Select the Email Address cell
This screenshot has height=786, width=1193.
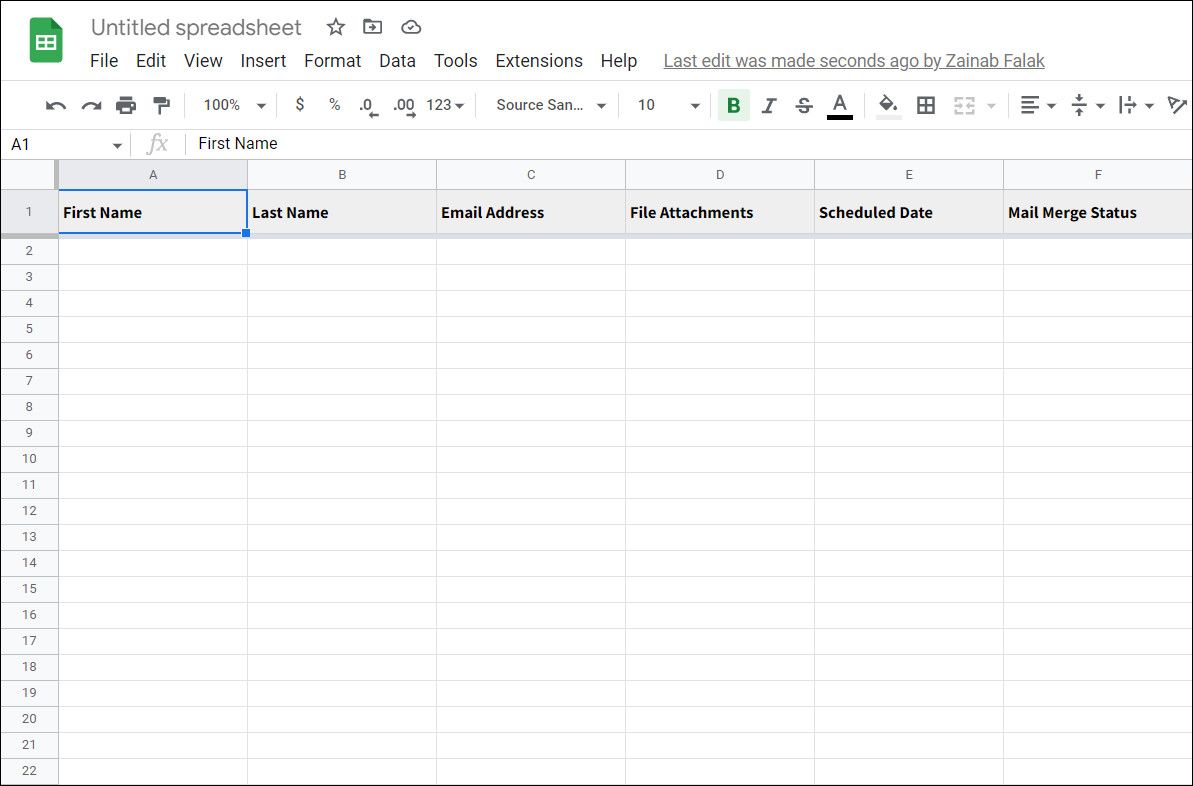[x=531, y=212]
